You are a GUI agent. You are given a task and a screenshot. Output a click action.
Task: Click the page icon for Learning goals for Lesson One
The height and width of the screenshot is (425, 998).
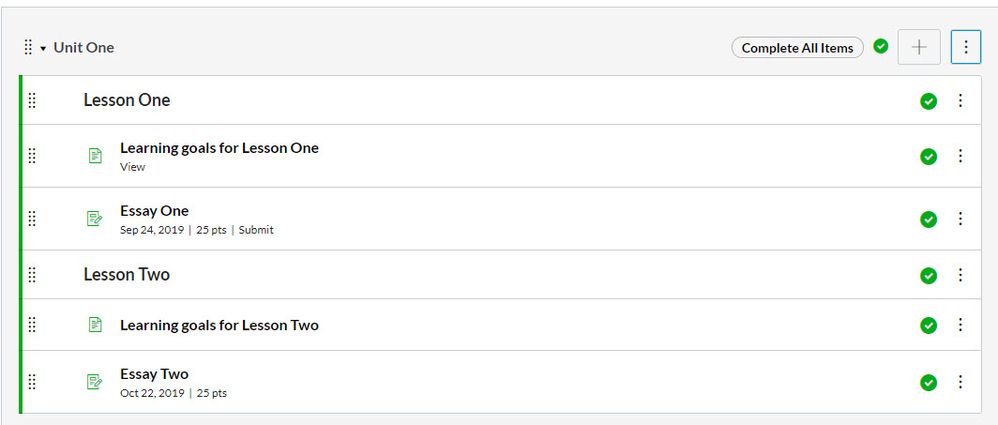[x=95, y=156]
